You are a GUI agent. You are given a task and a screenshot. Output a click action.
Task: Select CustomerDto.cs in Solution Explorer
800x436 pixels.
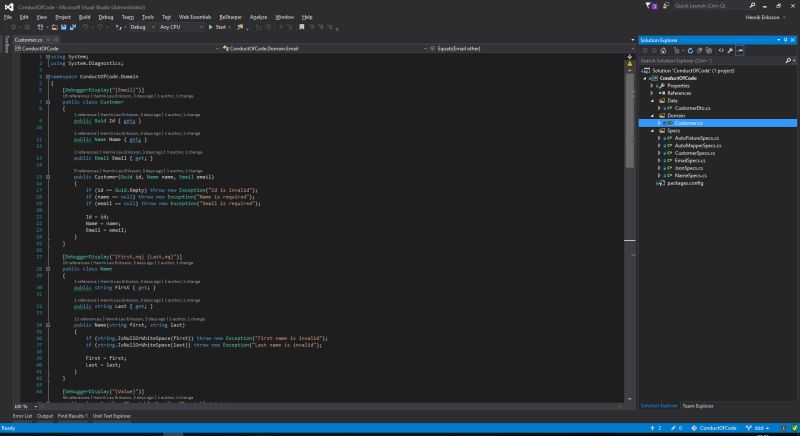[x=692, y=108]
